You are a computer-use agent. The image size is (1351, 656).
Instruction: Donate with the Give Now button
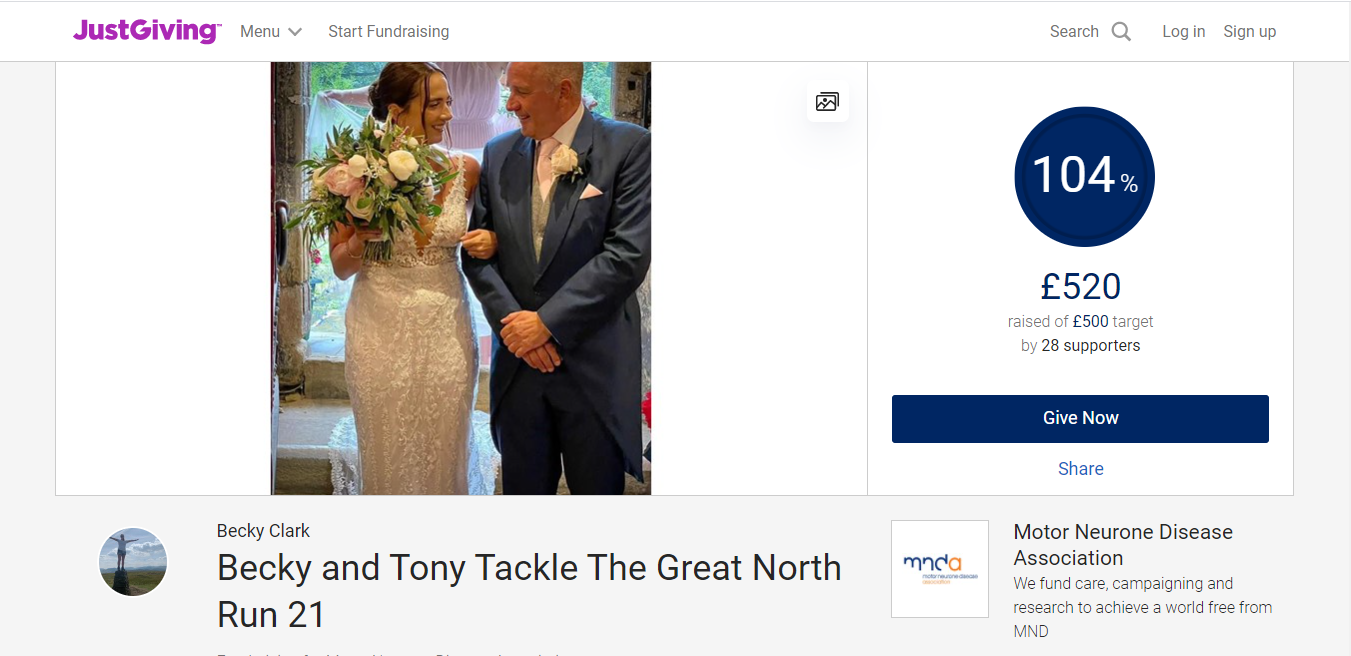(x=1080, y=418)
